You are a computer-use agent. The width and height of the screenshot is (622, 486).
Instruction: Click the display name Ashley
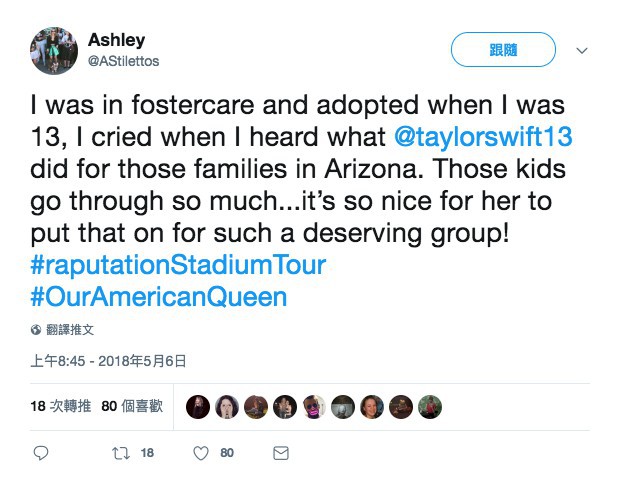(116, 40)
